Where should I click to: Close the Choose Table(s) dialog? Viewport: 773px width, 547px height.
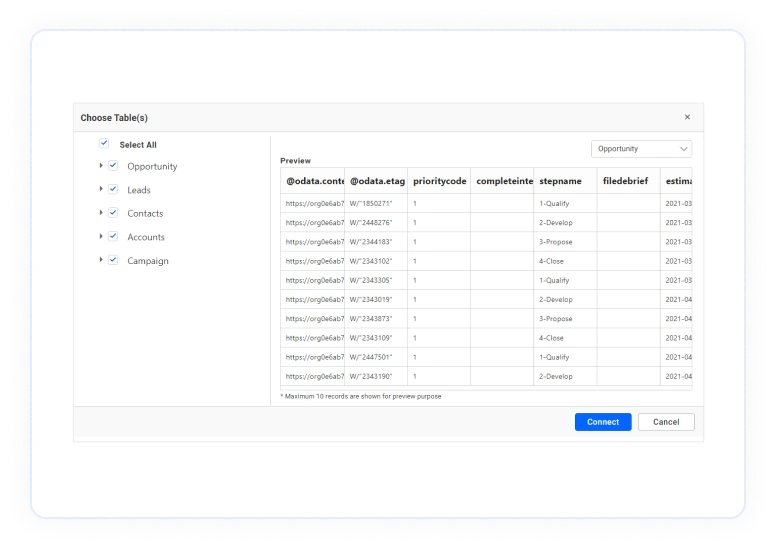(x=687, y=117)
